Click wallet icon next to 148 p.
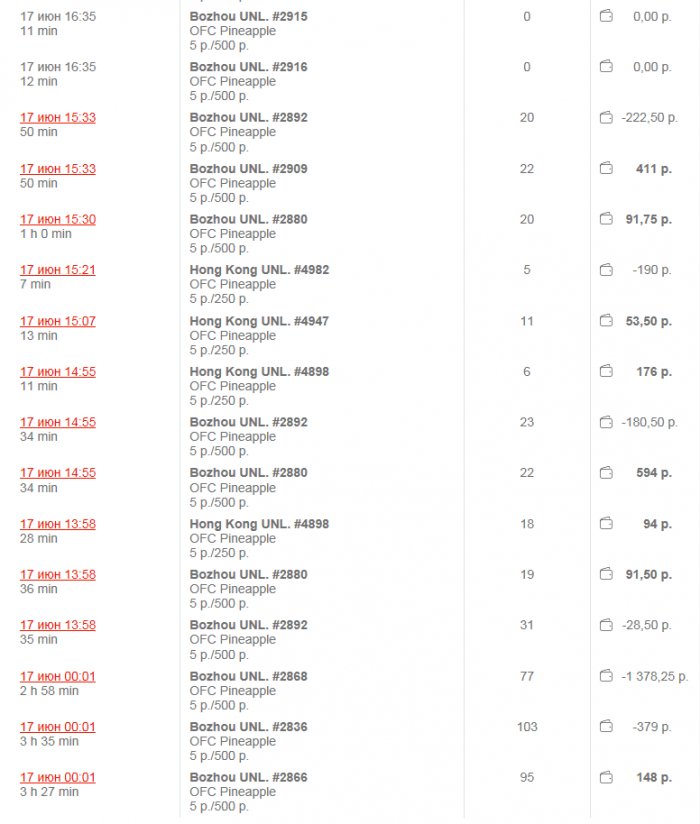The width and height of the screenshot is (700, 824). pyautogui.click(x=606, y=778)
